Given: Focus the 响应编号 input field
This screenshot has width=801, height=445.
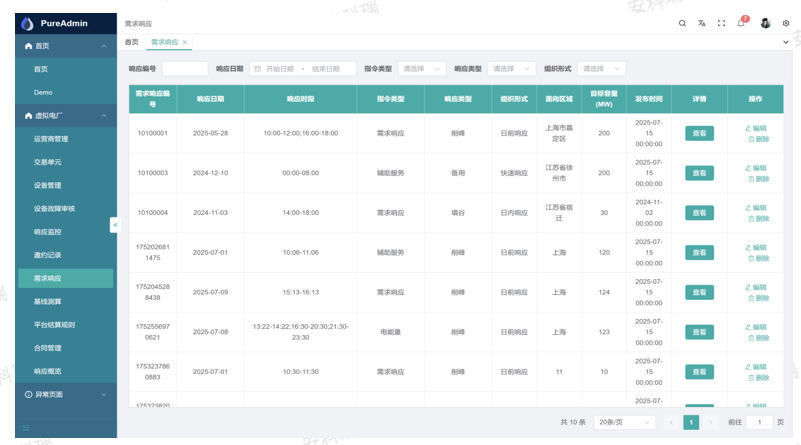Looking at the screenshot, I should [x=185, y=68].
